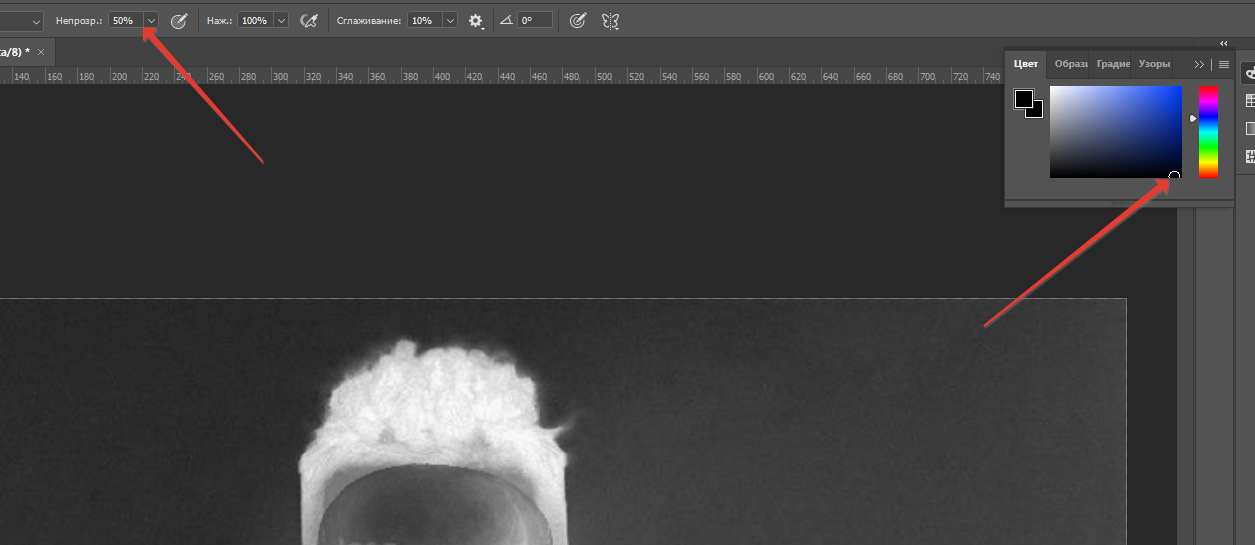This screenshot has width=1255, height=545.
Task: Click the Сглаживание: label
Action: [370, 20]
